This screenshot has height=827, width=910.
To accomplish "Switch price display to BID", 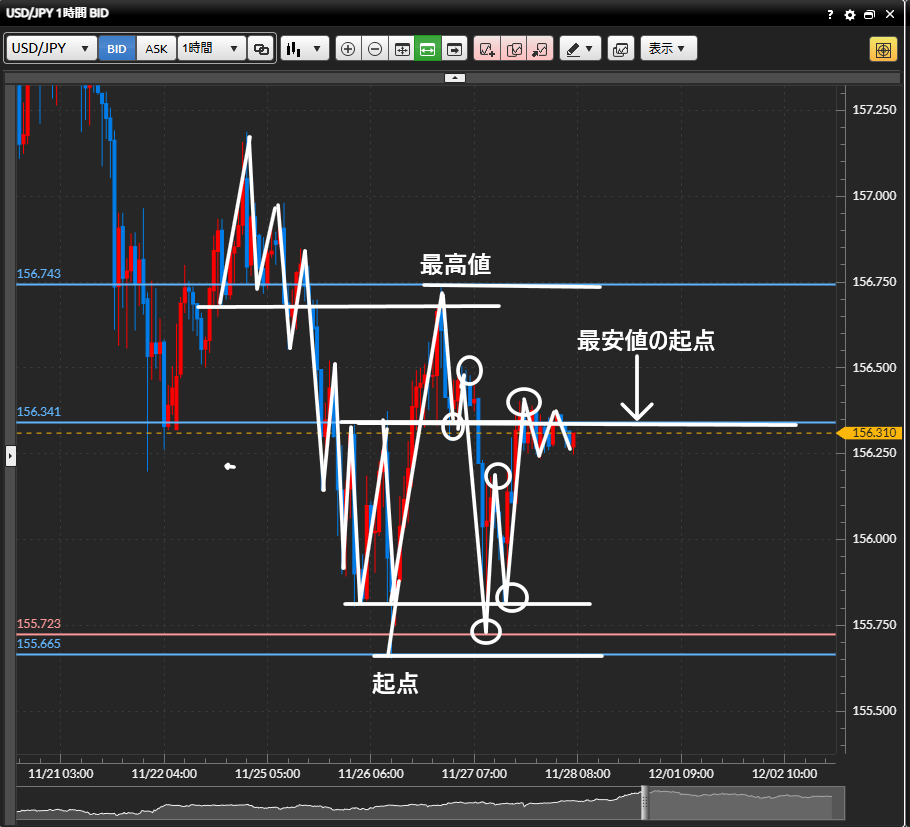I will 117,49.
